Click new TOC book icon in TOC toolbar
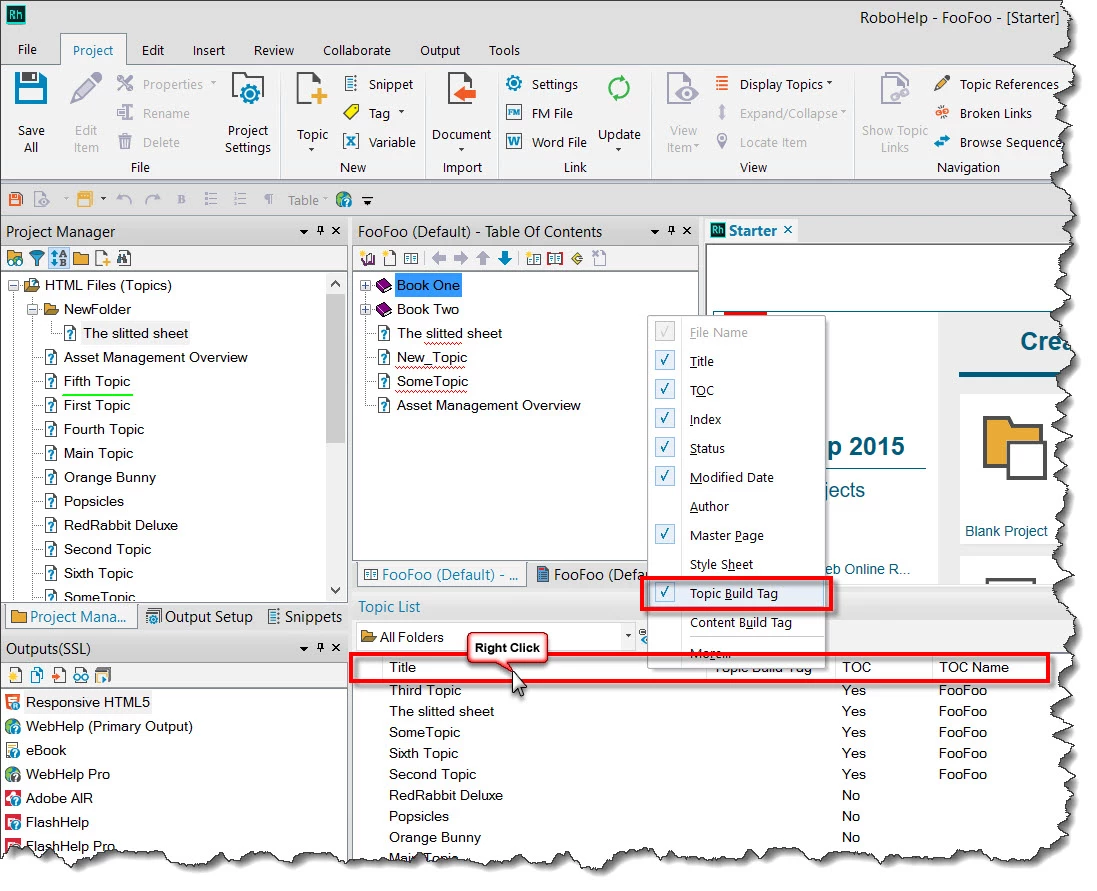 pos(368,259)
